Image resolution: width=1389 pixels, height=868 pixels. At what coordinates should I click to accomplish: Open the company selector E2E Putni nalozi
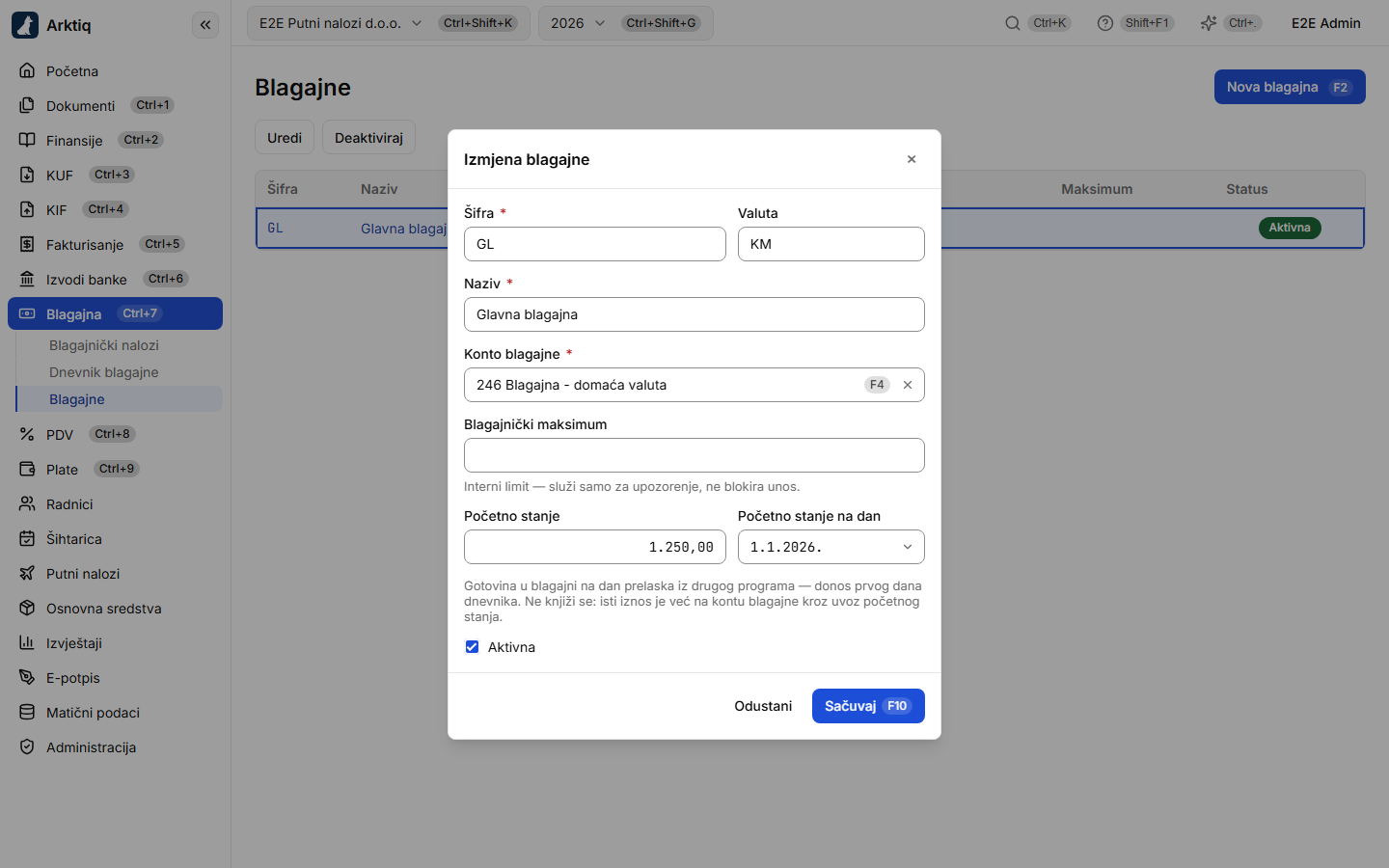tap(389, 23)
